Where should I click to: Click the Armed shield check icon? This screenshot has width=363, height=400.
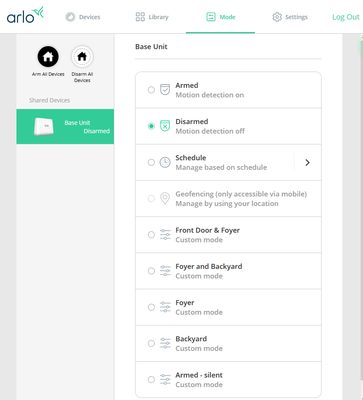[x=165, y=90]
